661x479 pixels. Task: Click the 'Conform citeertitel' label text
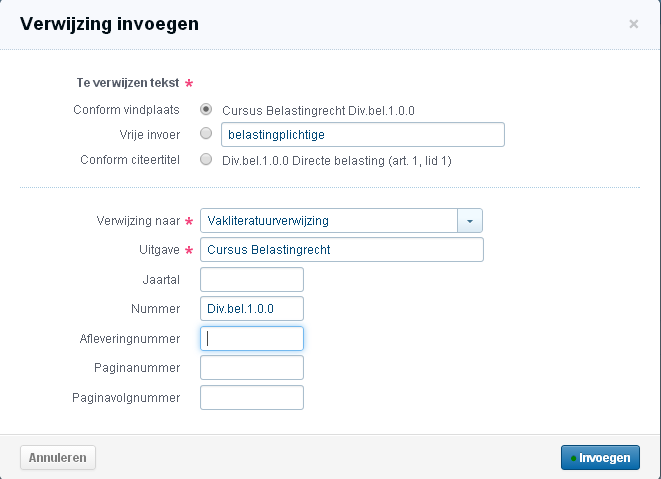[x=130, y=159]
